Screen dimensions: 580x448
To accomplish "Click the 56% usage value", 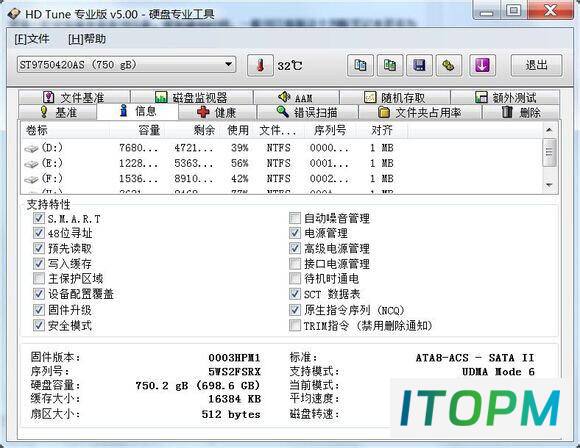I will [x=239, y=163].
